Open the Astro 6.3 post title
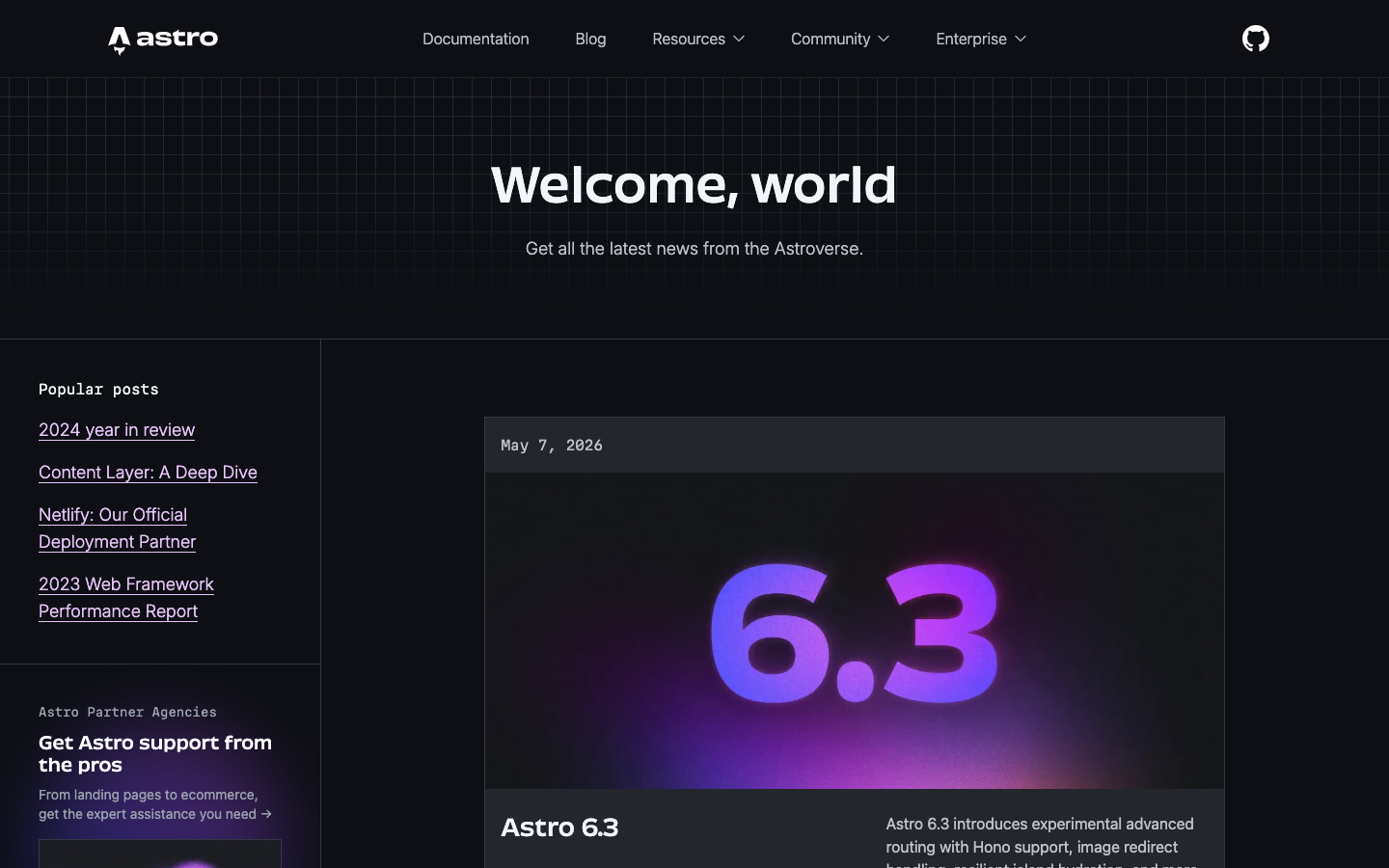 pos(559,827)
